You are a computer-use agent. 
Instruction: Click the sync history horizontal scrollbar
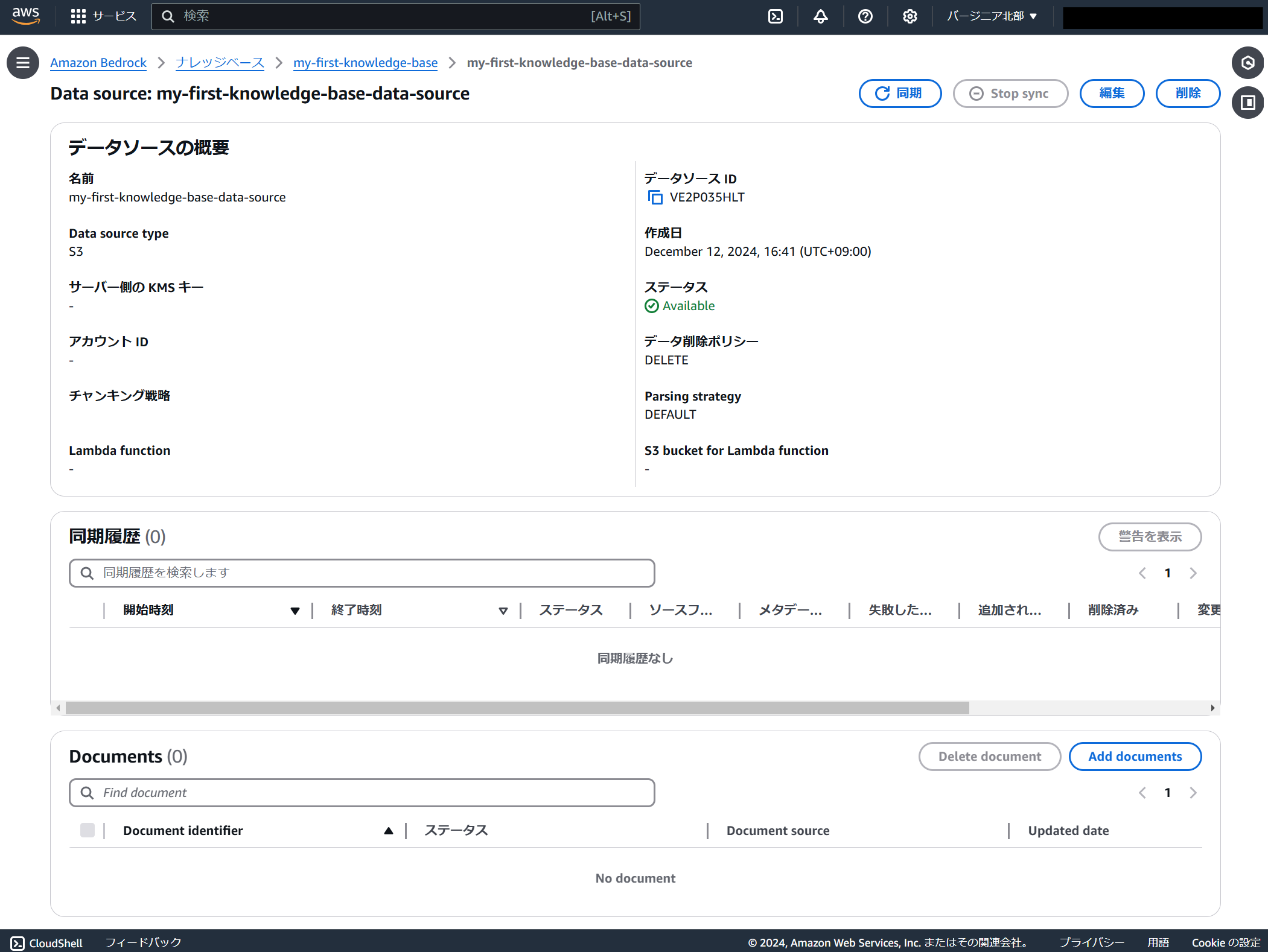point(517,708)
